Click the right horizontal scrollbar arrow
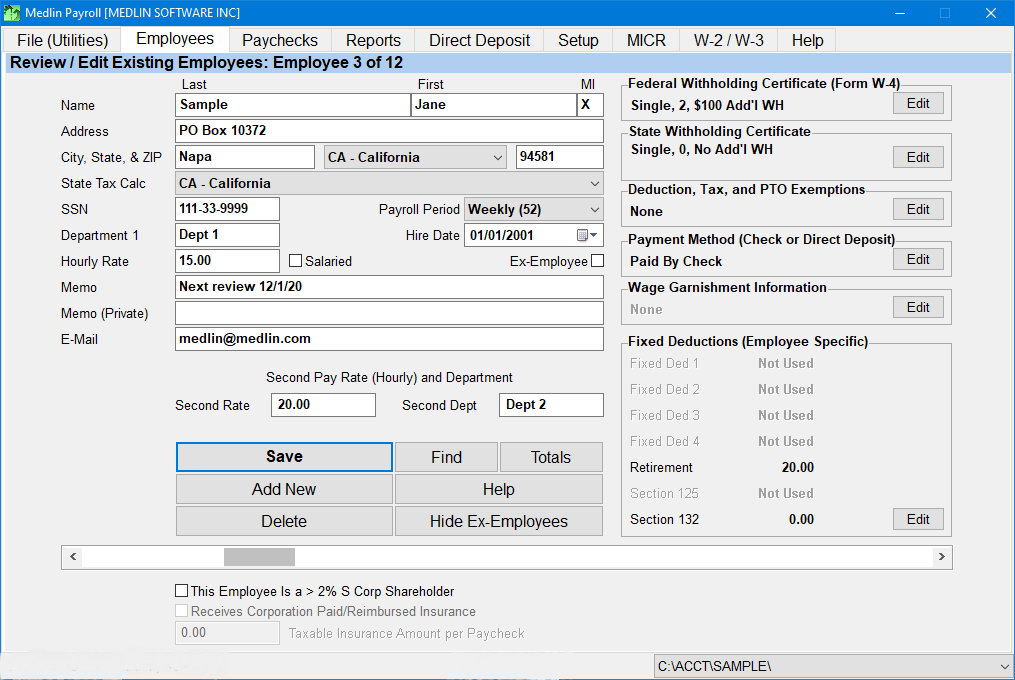The image size is (1015, 680). tap(941, 557)
